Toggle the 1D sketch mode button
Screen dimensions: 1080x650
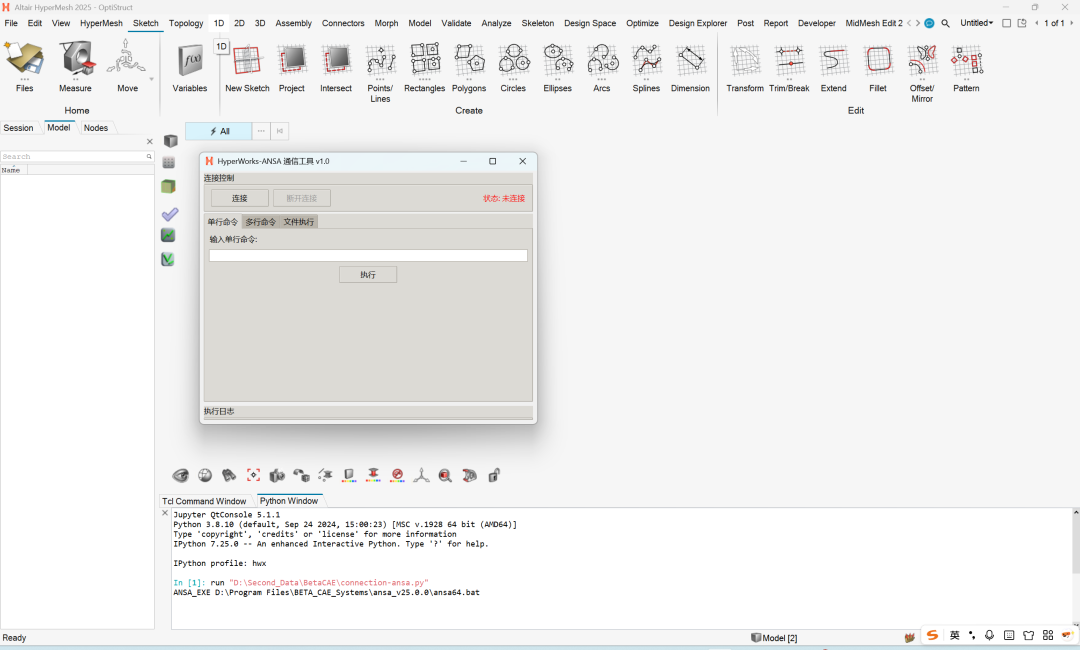(x=222, y=46)
